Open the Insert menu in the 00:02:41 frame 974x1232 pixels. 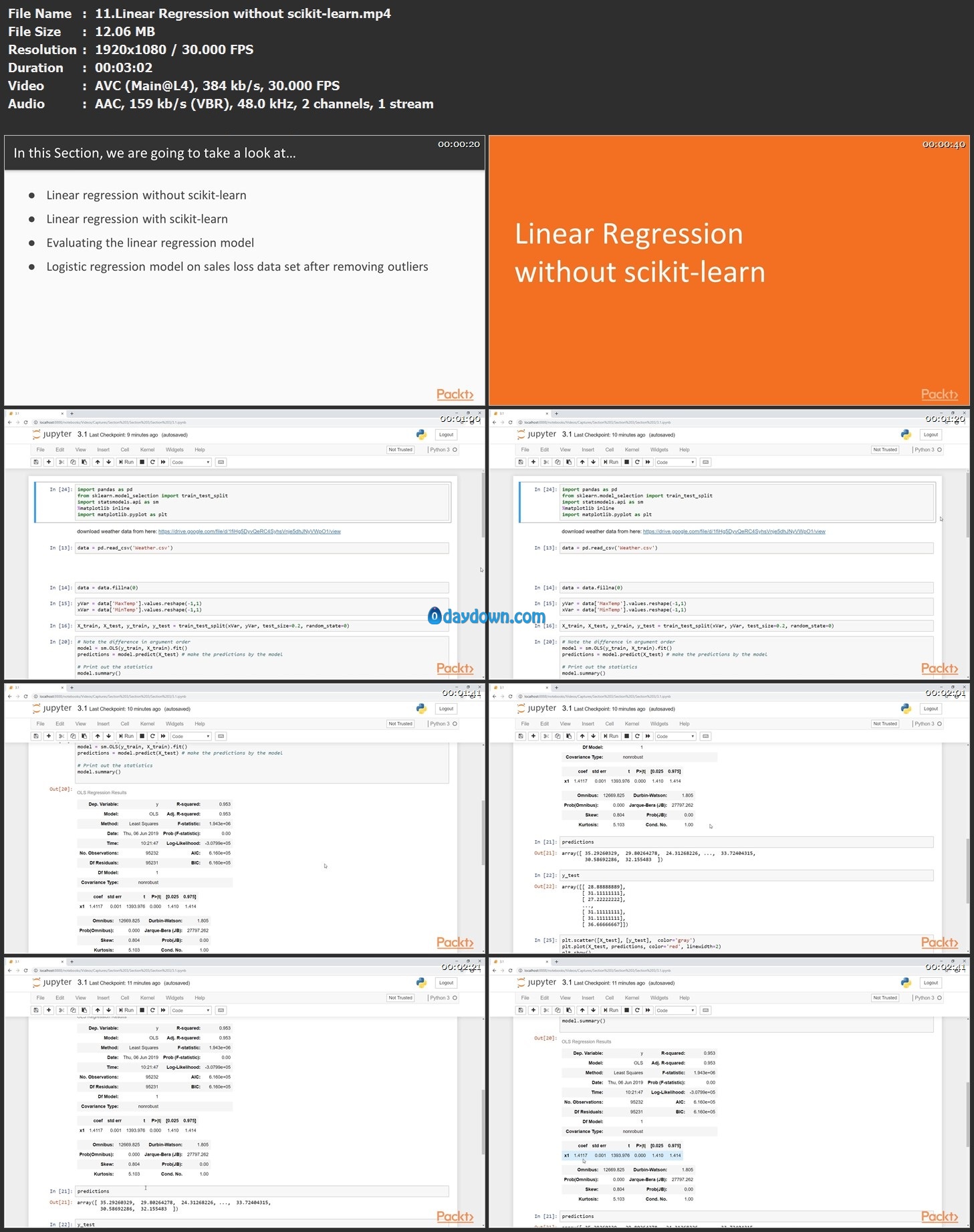[x=588, y=998]
